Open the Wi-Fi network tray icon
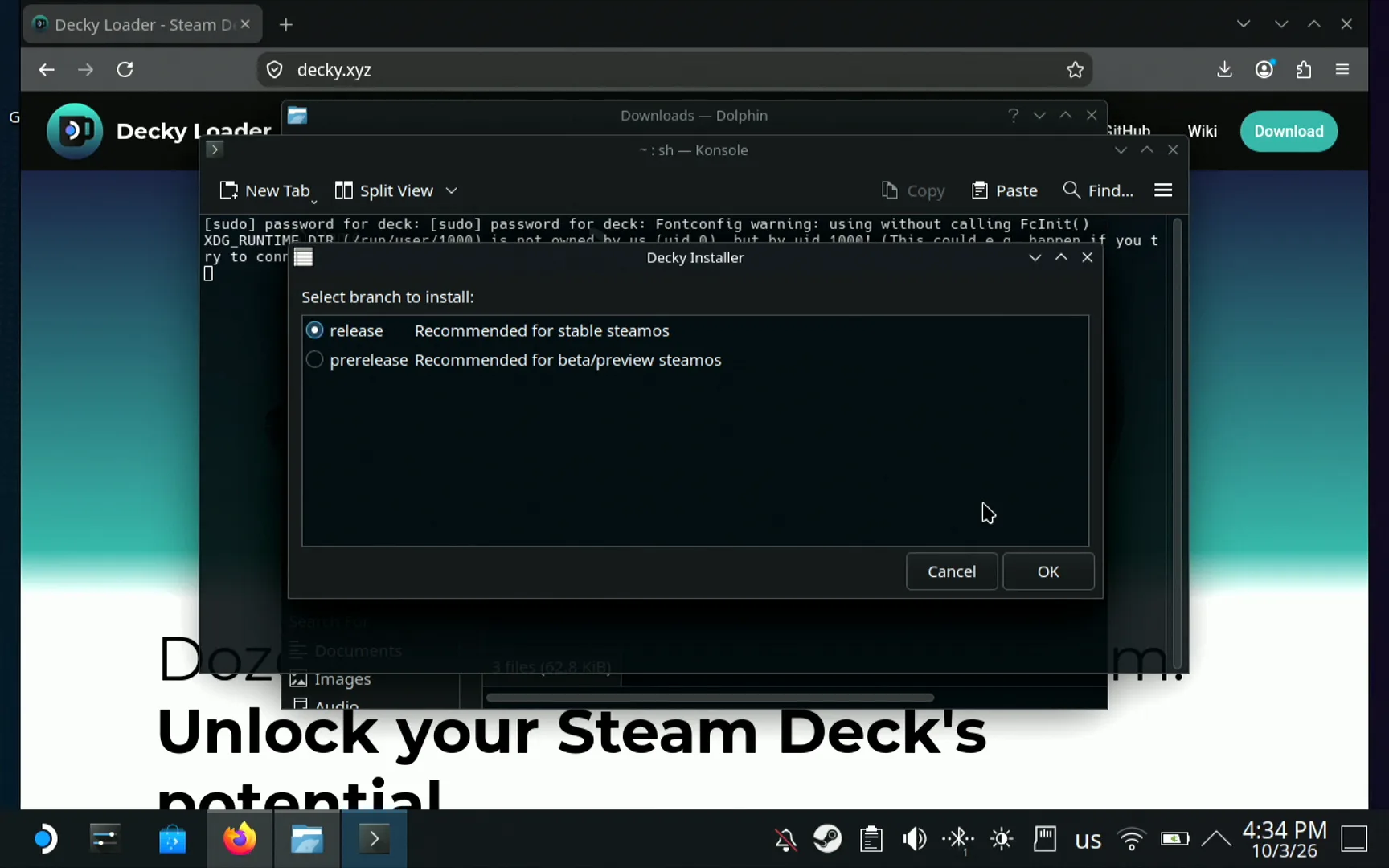1389x868 pixels. coord(1131,839)
